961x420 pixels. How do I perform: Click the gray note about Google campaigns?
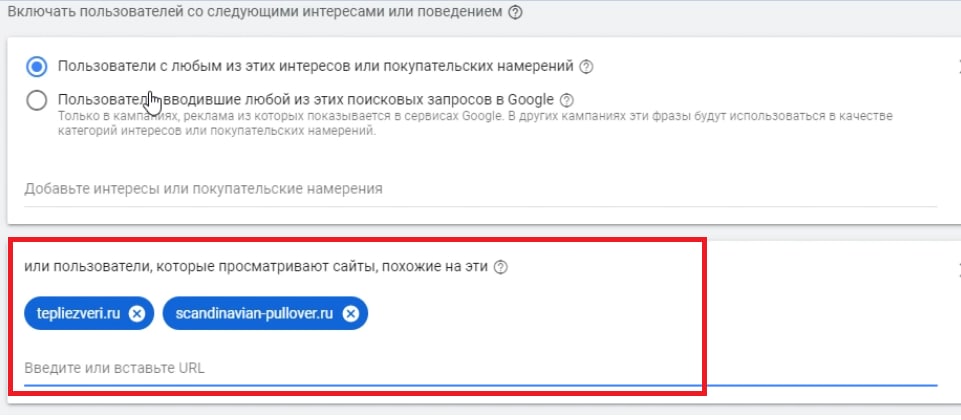click(450, 125)
